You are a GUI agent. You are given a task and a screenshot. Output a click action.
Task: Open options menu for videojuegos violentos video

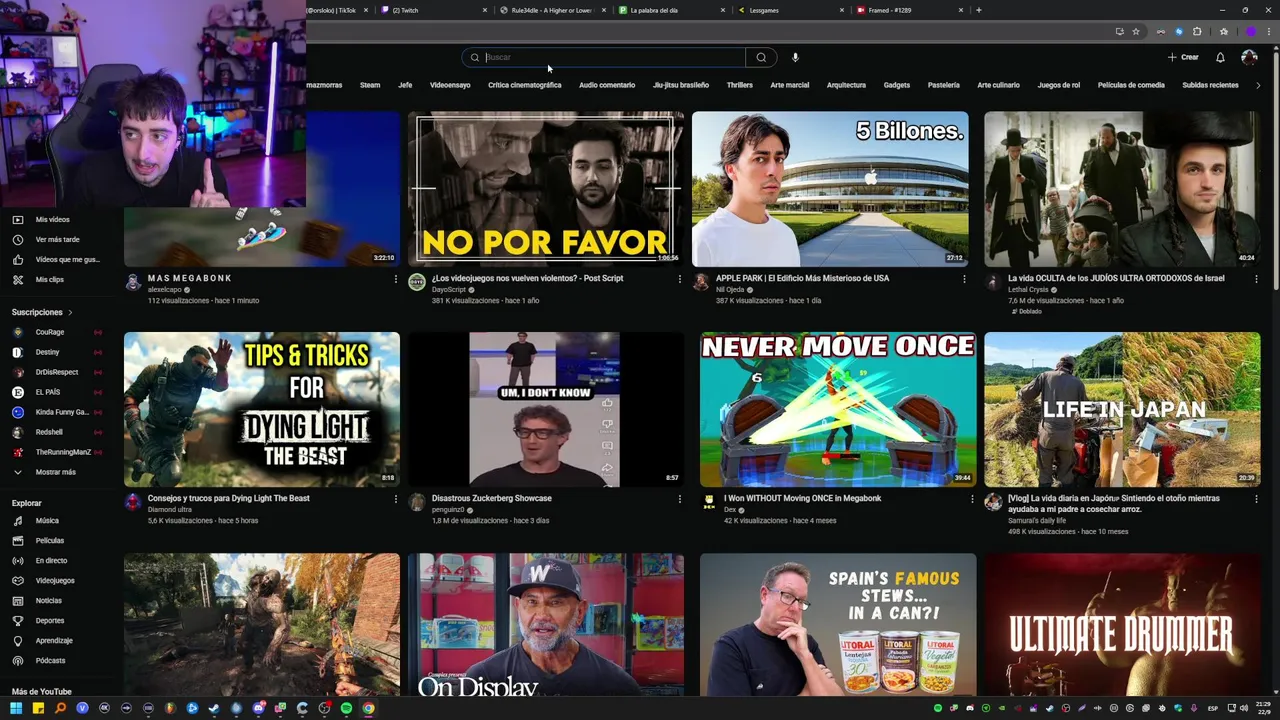[679, 279]
